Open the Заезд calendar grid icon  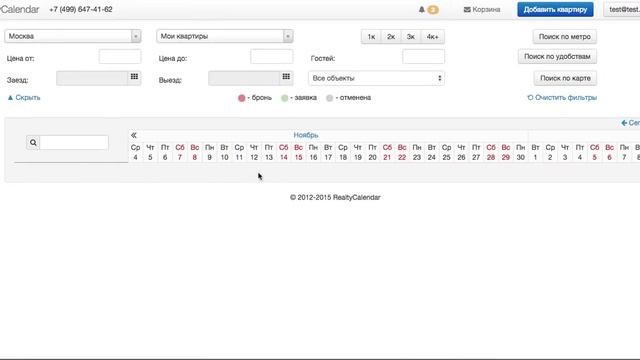[134, 77]
